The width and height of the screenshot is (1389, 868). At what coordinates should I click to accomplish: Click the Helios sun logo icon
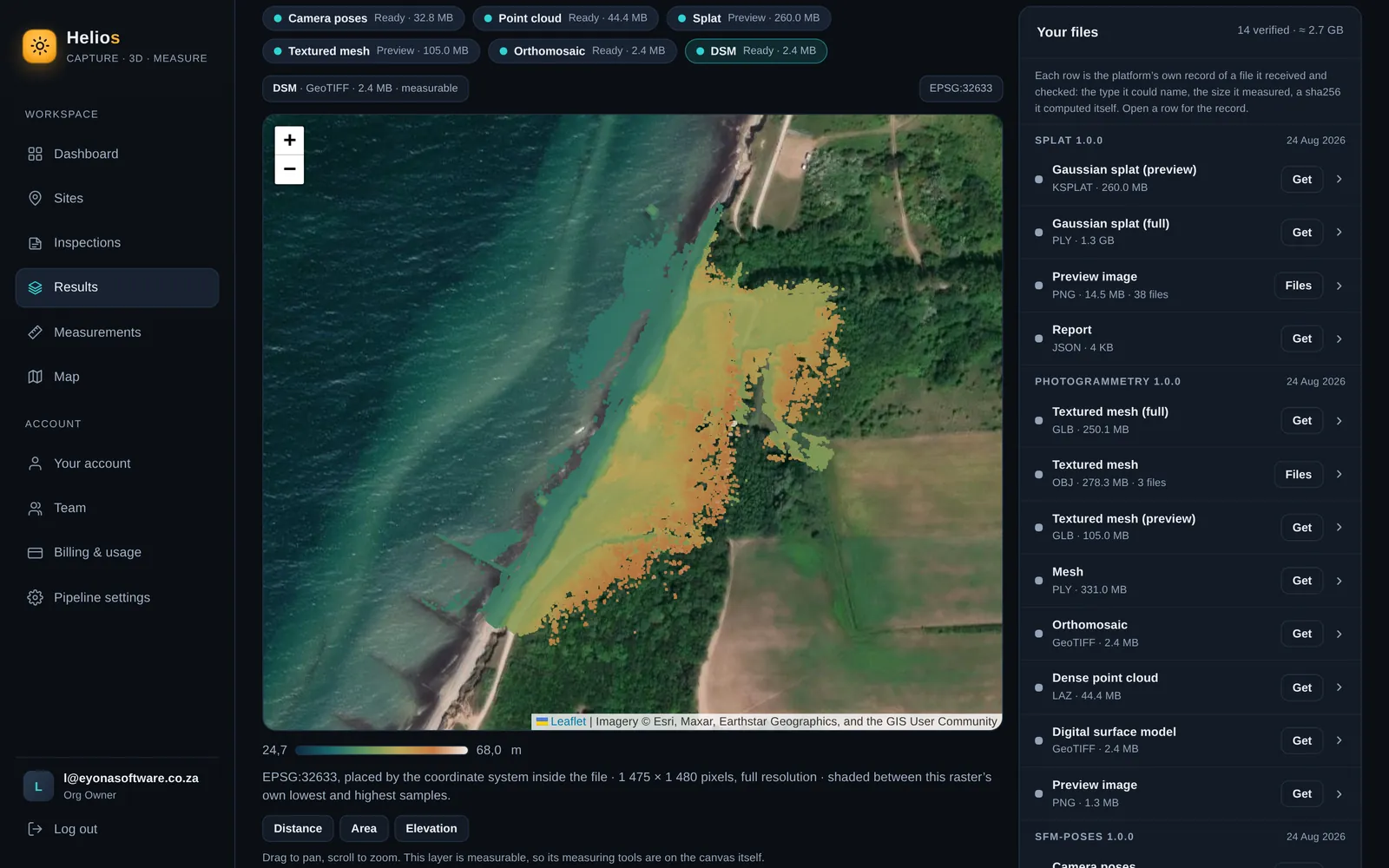point(39,46)
